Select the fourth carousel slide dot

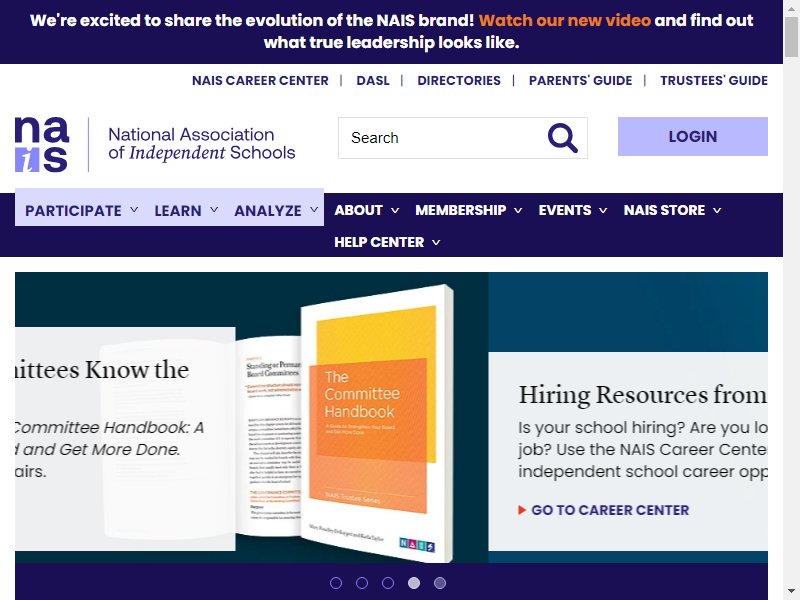[x=414, y=583]
